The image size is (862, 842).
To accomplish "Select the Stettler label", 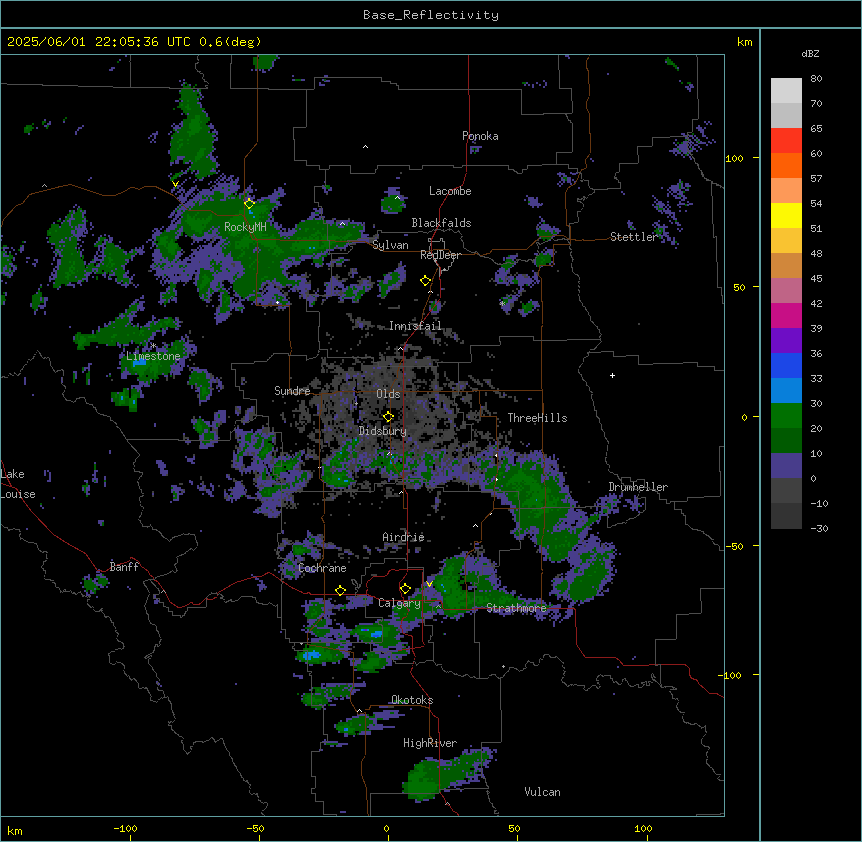I will [633, 237].
